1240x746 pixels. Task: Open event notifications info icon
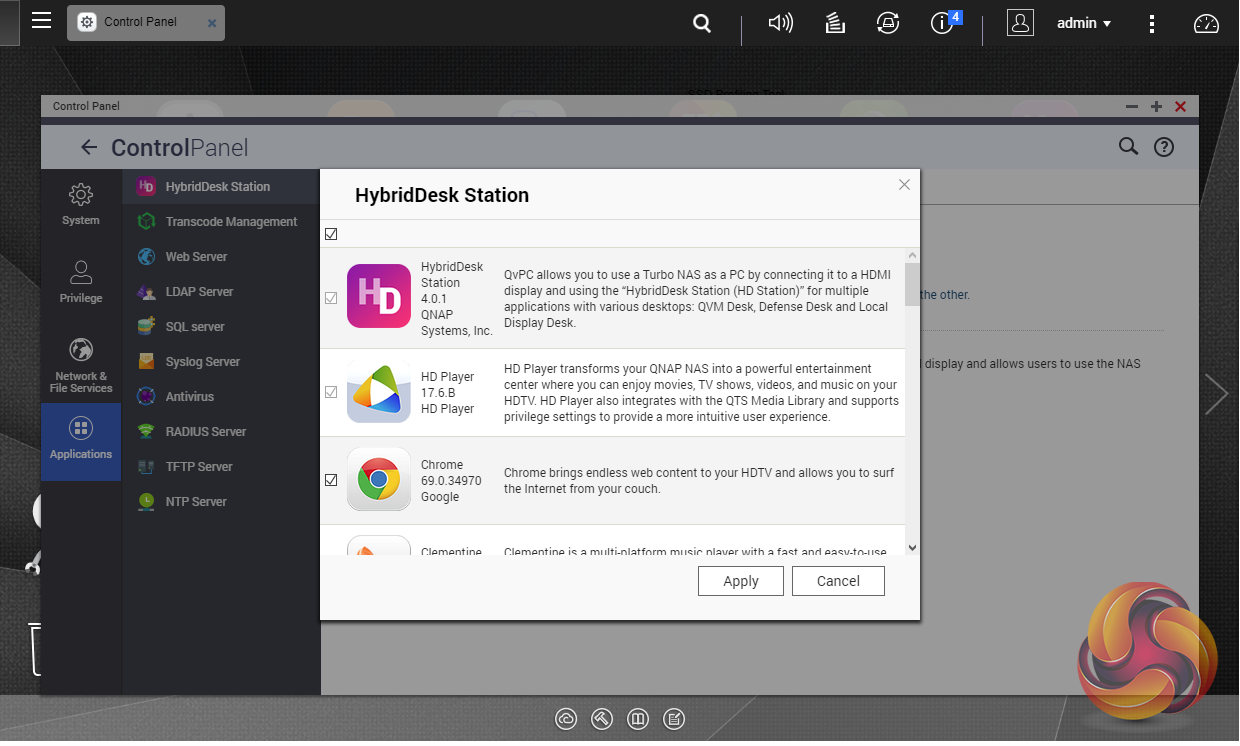(x=942, y=23)
